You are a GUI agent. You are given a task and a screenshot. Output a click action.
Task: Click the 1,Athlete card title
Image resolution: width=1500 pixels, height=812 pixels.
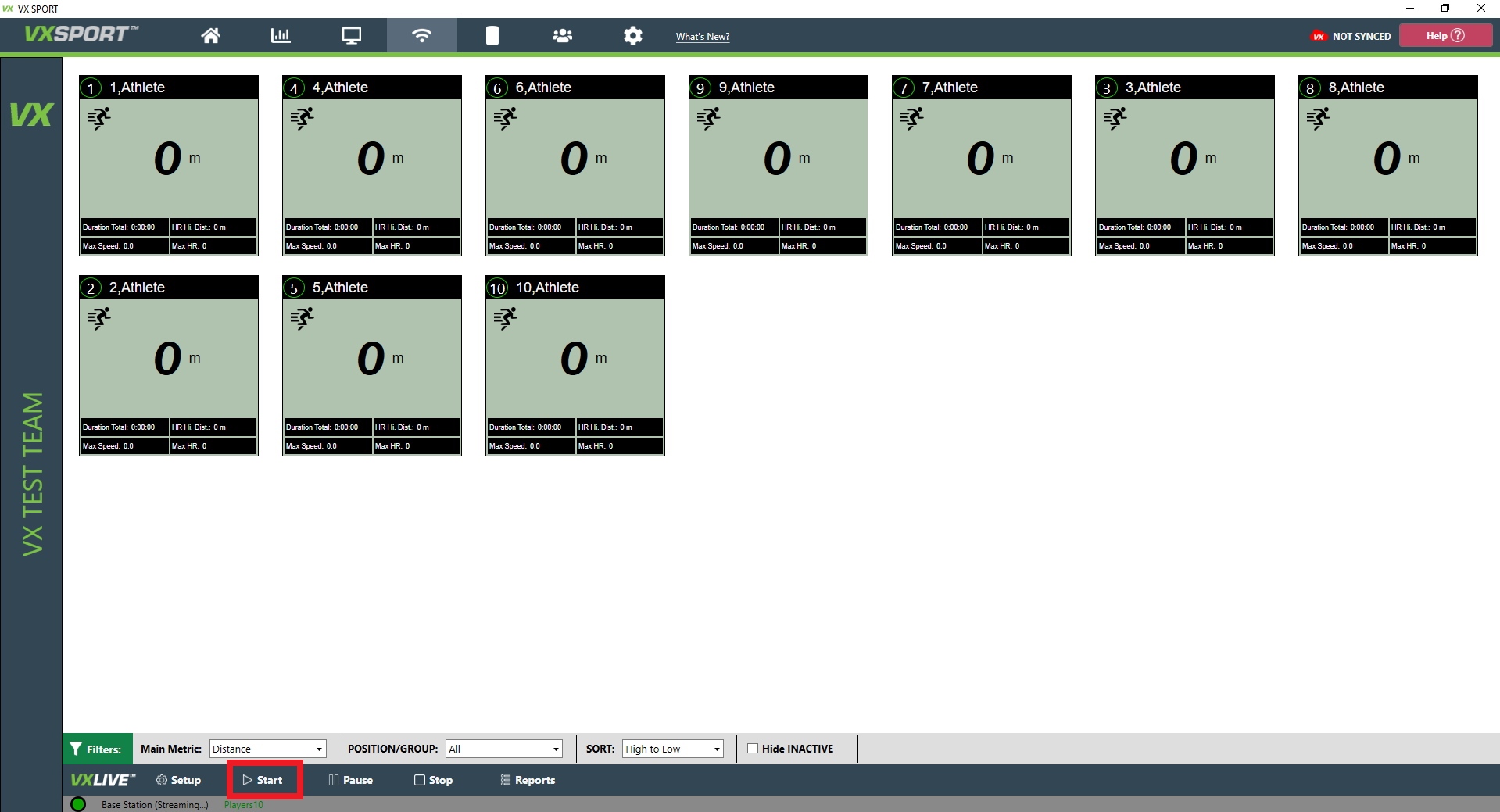pos(137,88)
